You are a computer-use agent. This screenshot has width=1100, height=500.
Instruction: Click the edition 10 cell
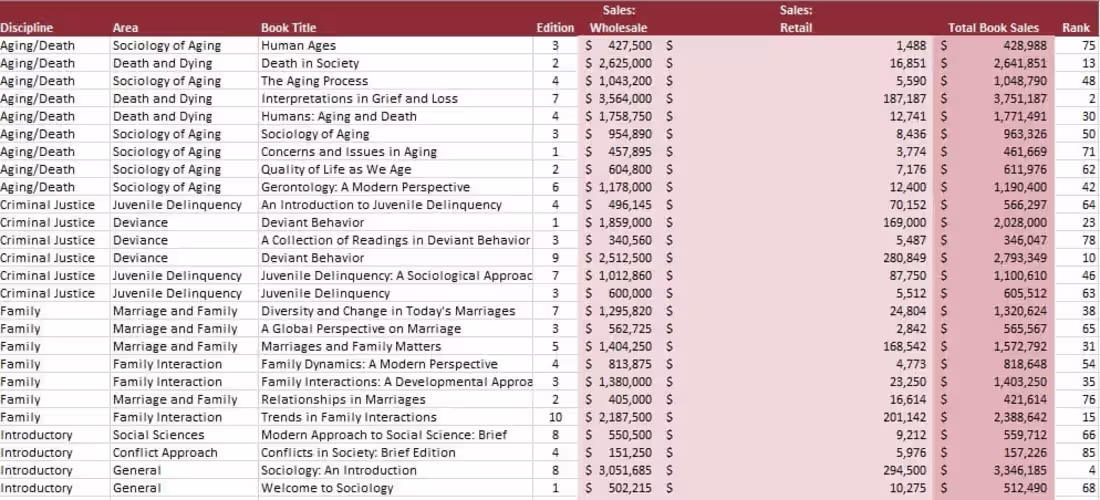(555, 417)
